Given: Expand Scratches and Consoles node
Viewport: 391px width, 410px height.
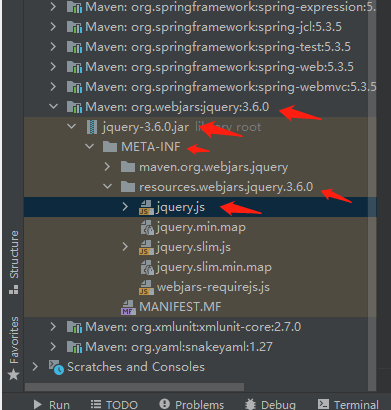Looking at the screenshot, I should (35, 367).
